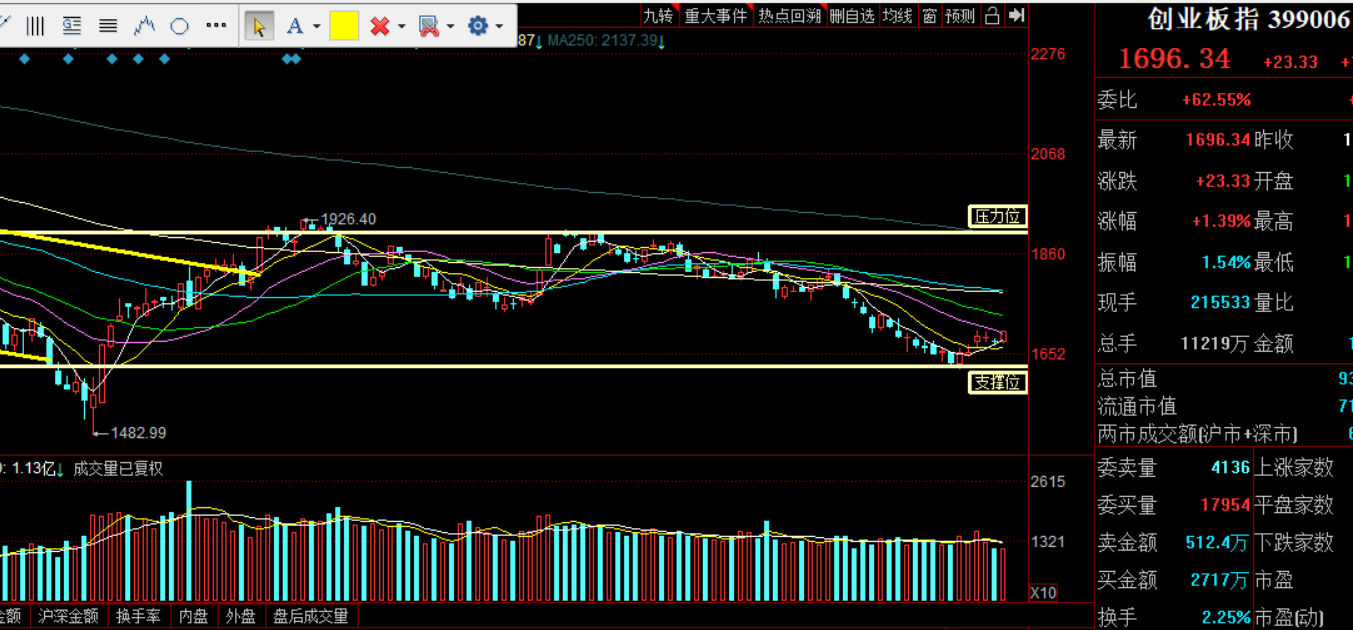This screenshot has width=1353, height=630.
Task: Activate the arrow pointer selection tool
Action: coord(259,26)
